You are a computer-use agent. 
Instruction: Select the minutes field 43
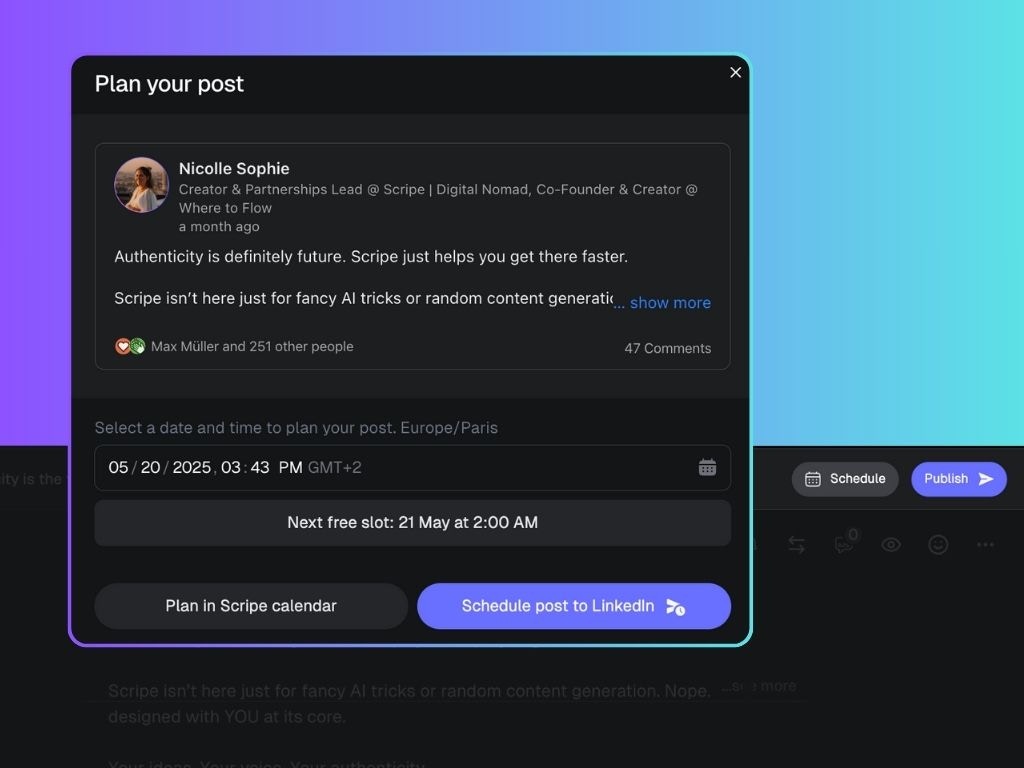point(260,468)
